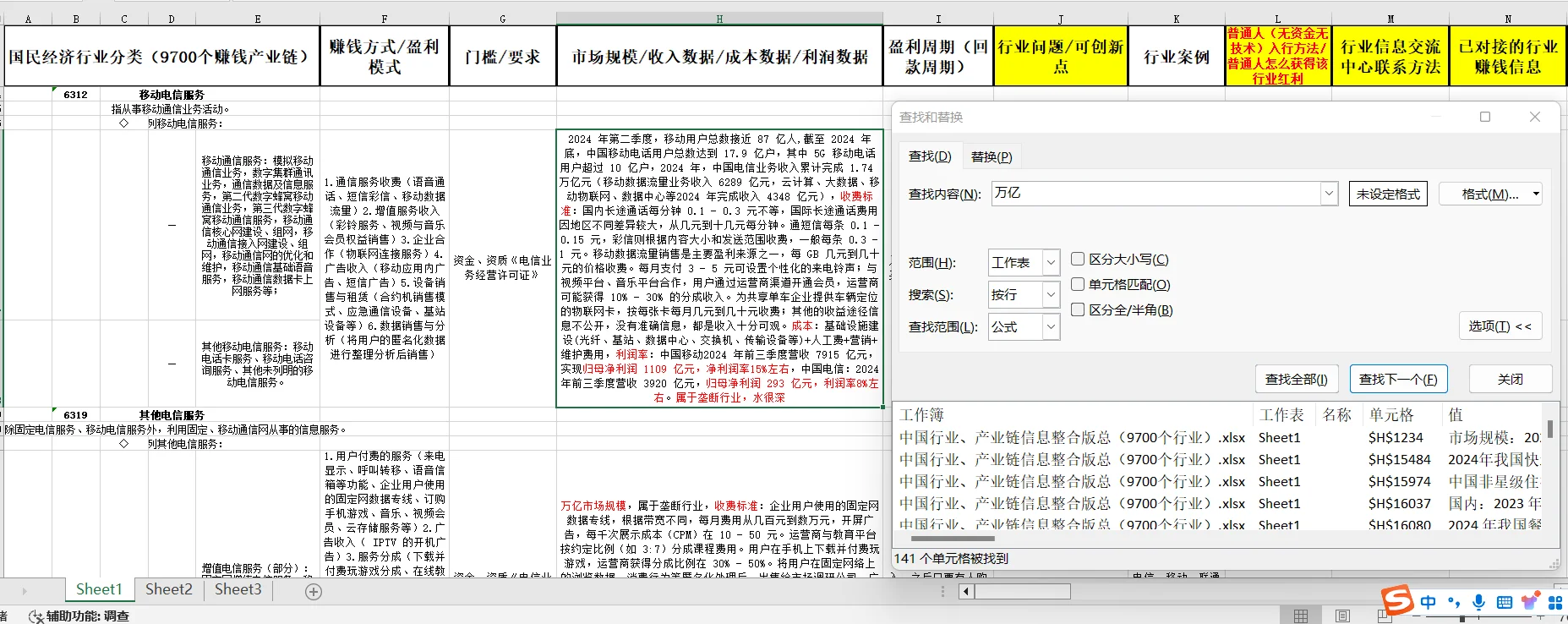The width and height of the screenshot is (1568, 624).
Task: Sort results by 工作簿 column header
Action: pos(1074,415)
